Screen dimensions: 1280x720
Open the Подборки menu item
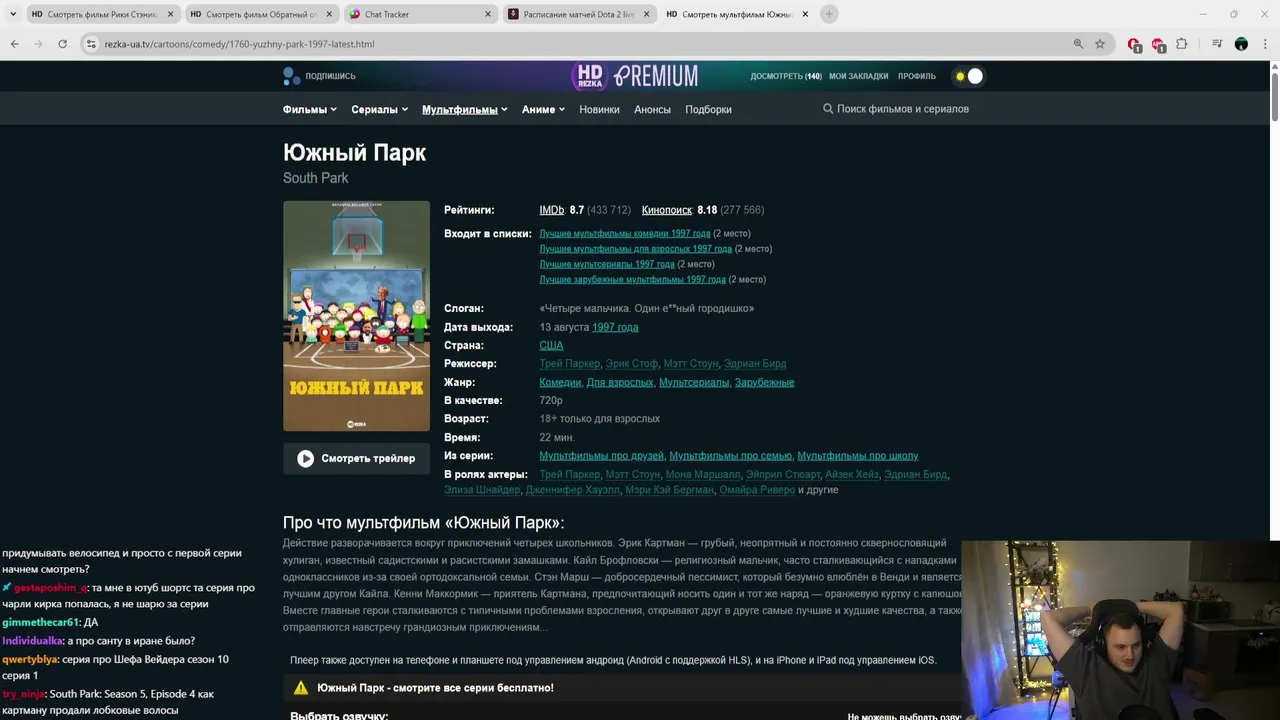point(708,109)
